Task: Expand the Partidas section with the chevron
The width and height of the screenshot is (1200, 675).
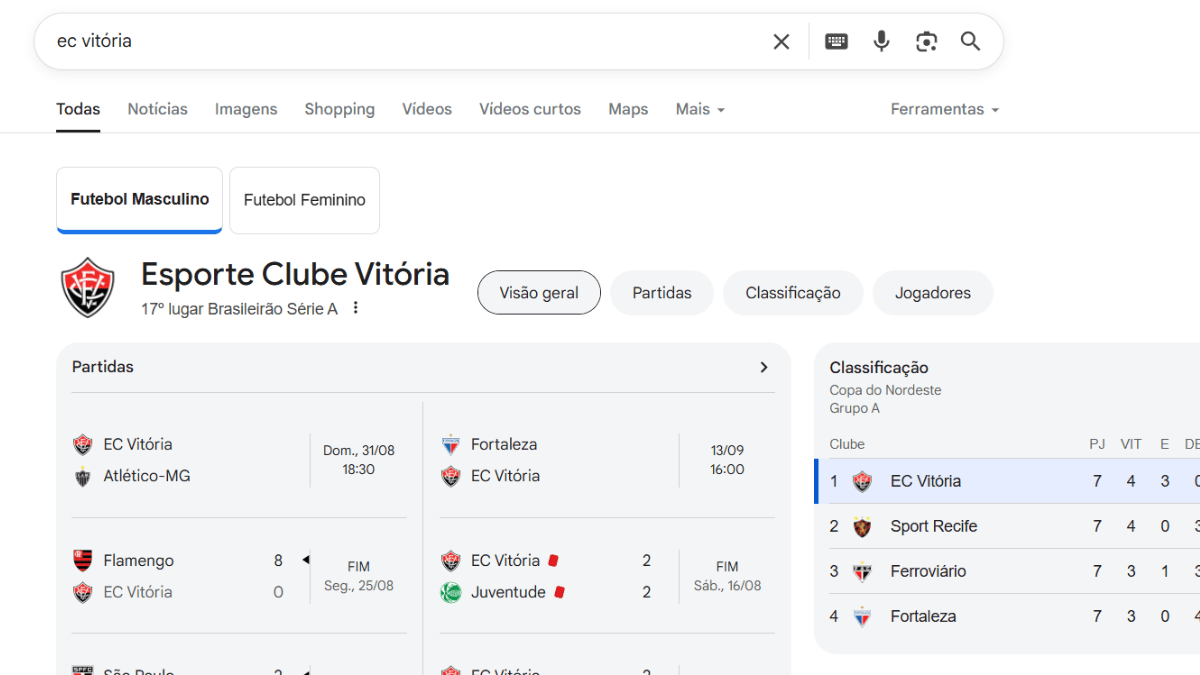Action: pos(764,367)
